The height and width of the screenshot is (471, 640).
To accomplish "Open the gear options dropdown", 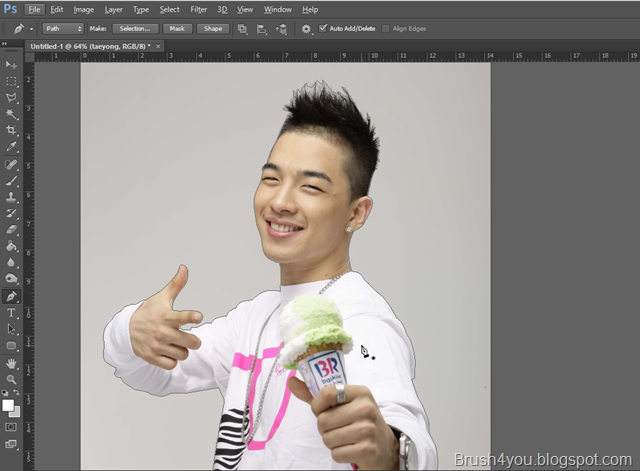I will coord(306,29).
